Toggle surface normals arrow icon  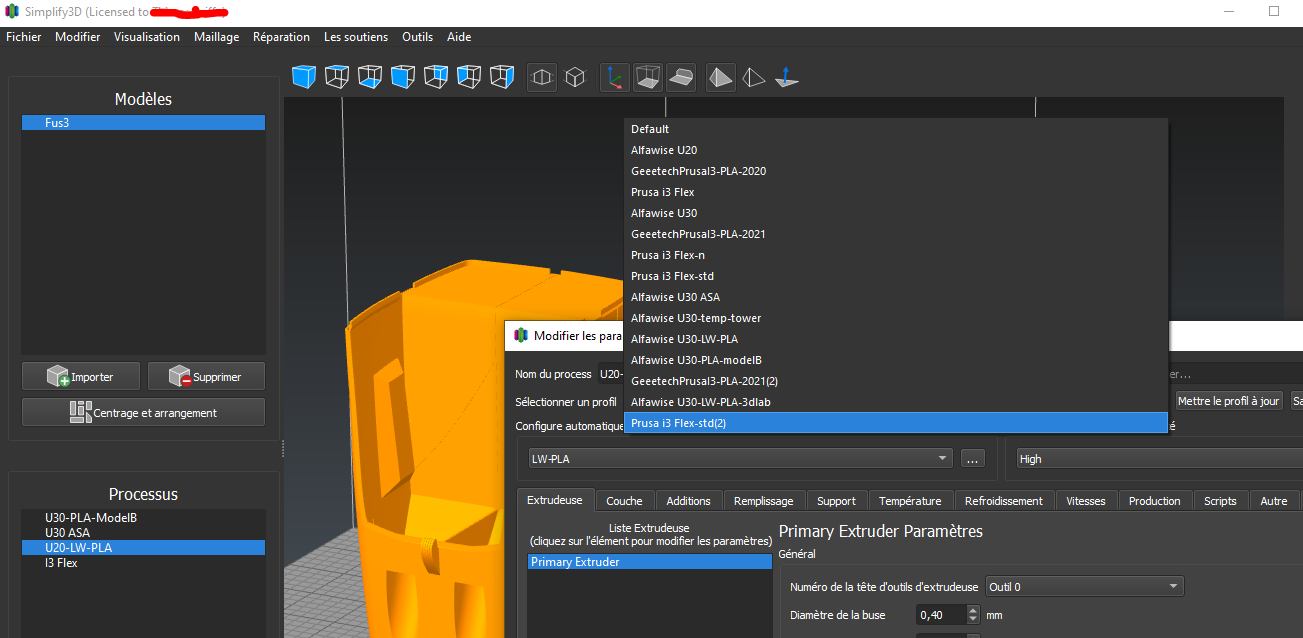click(x=787, y=76)
